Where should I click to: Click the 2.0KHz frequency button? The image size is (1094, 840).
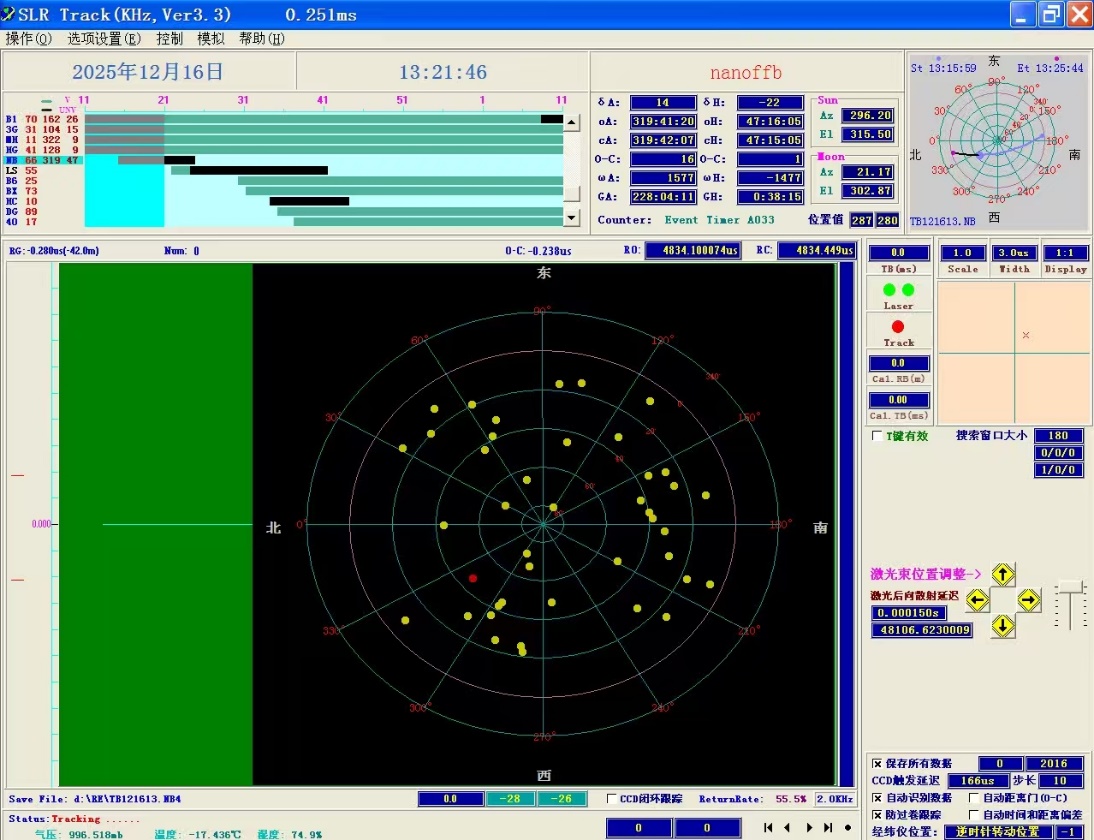(x=834, y=799)
